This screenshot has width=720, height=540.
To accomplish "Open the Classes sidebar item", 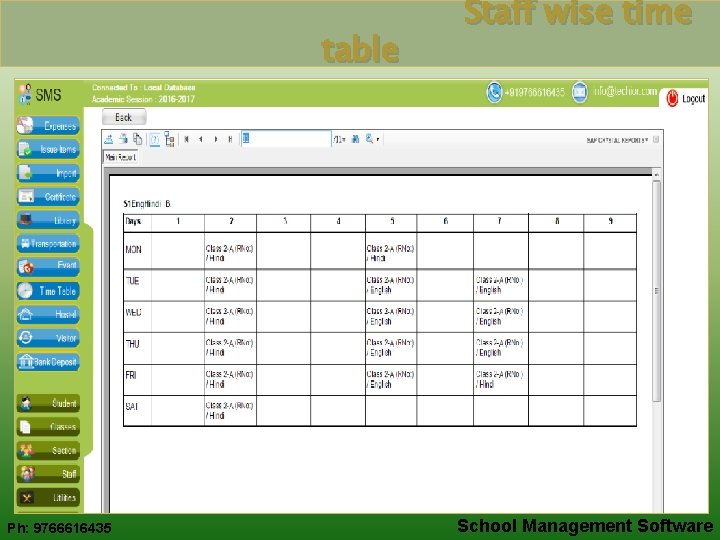I will tap(48, 427).
